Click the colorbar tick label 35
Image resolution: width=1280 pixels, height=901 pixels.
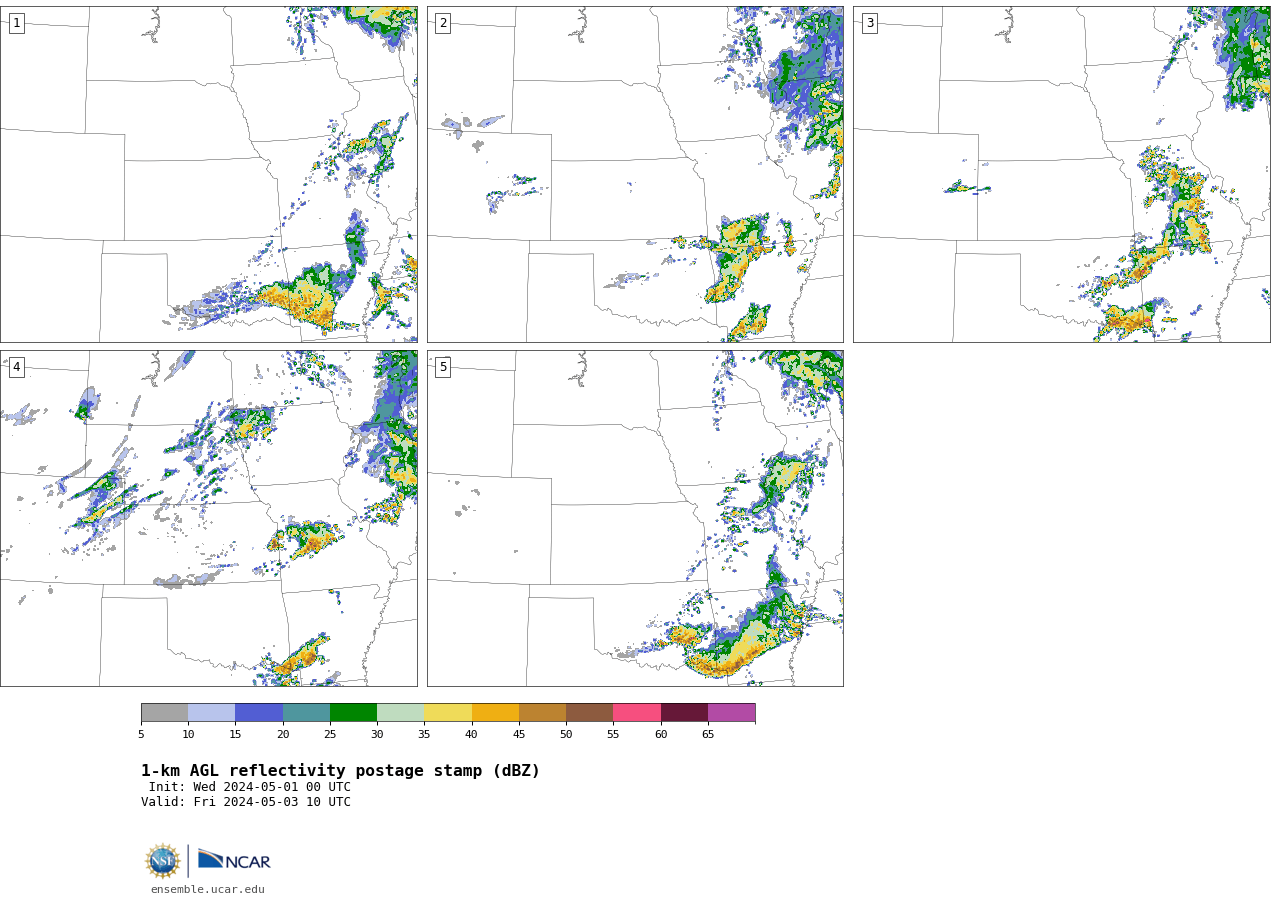pos(424,735)
